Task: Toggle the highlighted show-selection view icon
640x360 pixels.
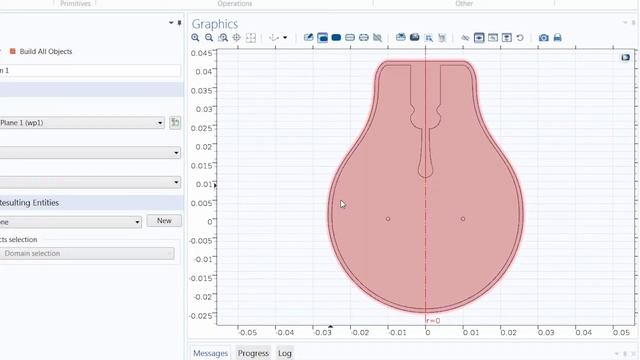Action: (479, 38)
